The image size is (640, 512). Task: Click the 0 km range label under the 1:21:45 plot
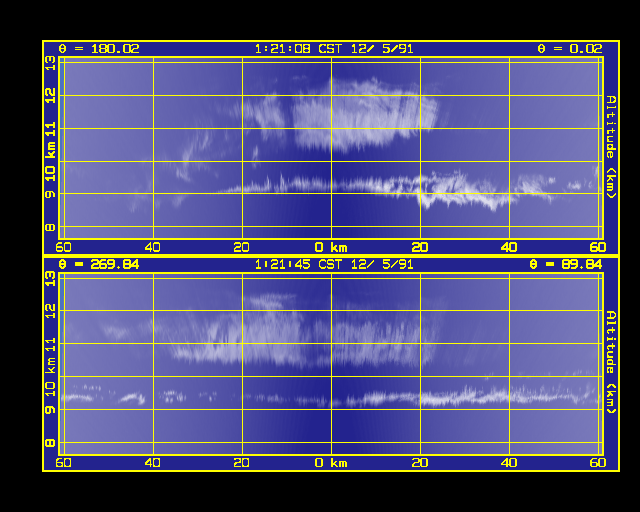tap(331, 463)
